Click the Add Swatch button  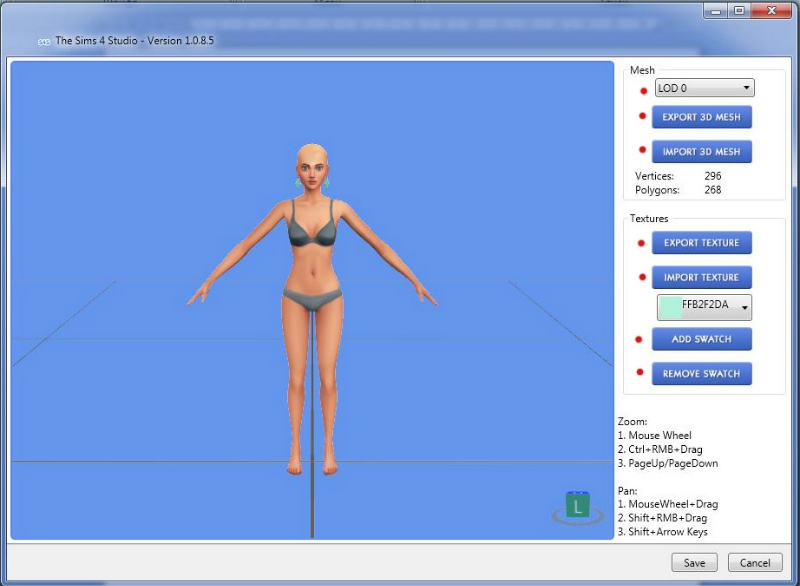click(x=702, y=339)
